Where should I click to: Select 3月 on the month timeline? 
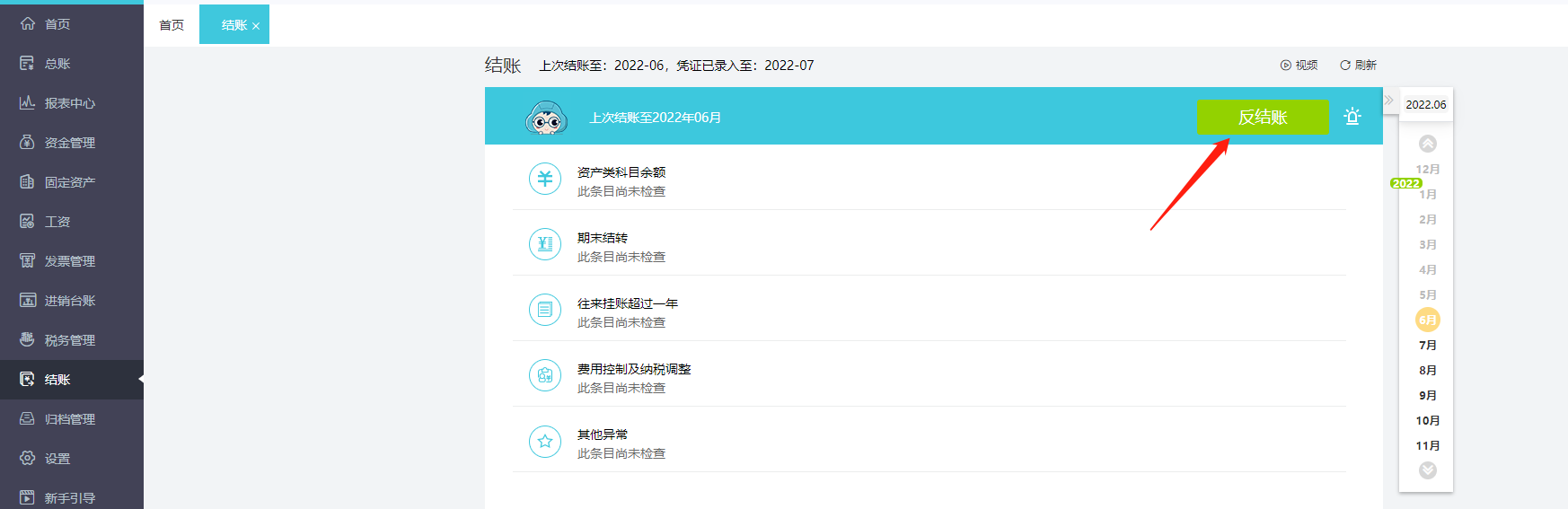point(1428,245)
